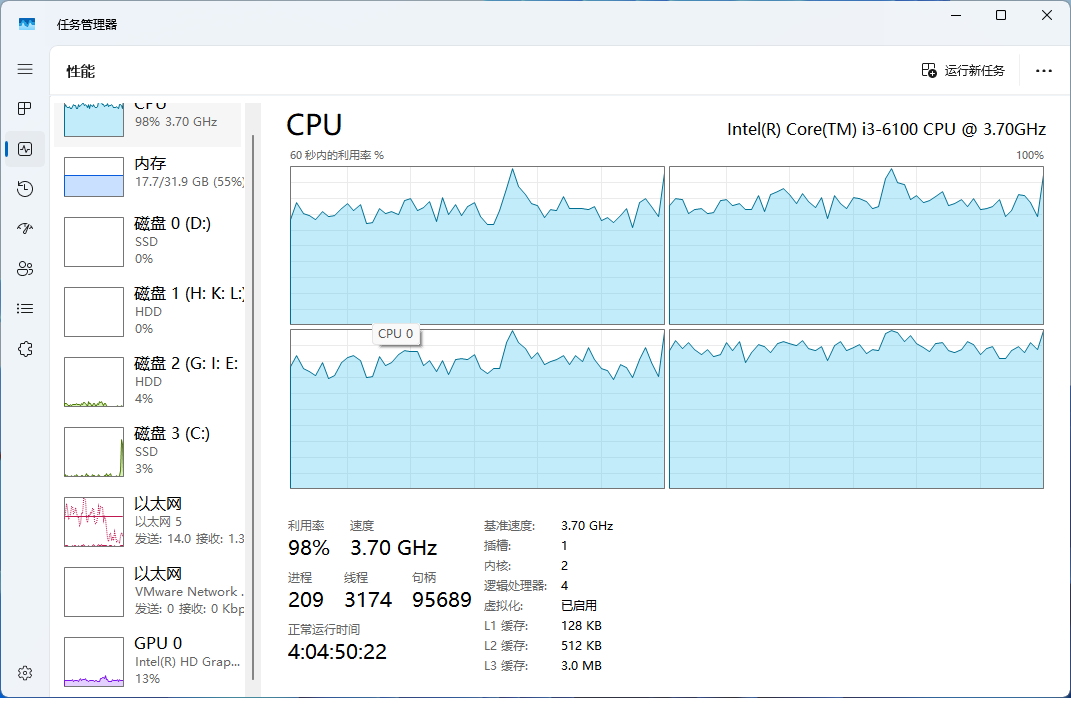View the GPU 0 Intel HD Graphics entry
The width and height of the screenshot is (1071, 721).
tap(150, 661)
